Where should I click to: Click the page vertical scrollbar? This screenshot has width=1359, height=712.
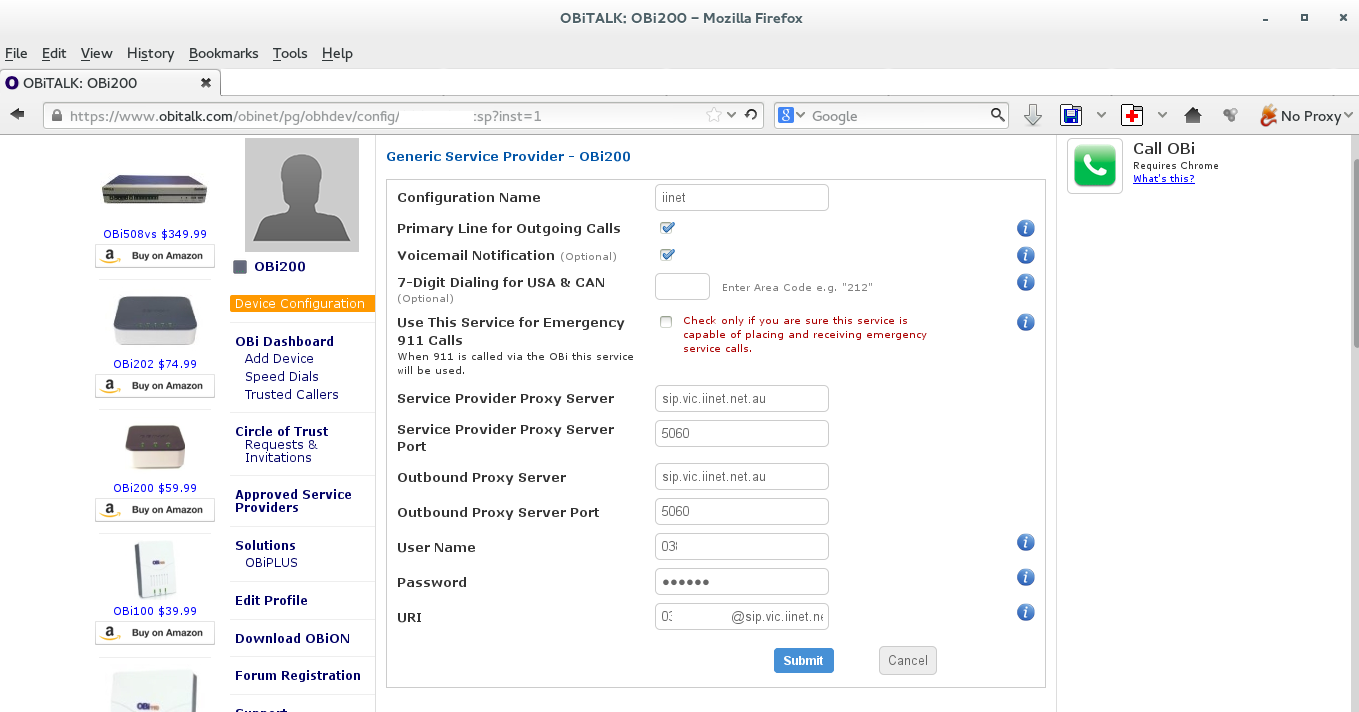[1354, 253]
